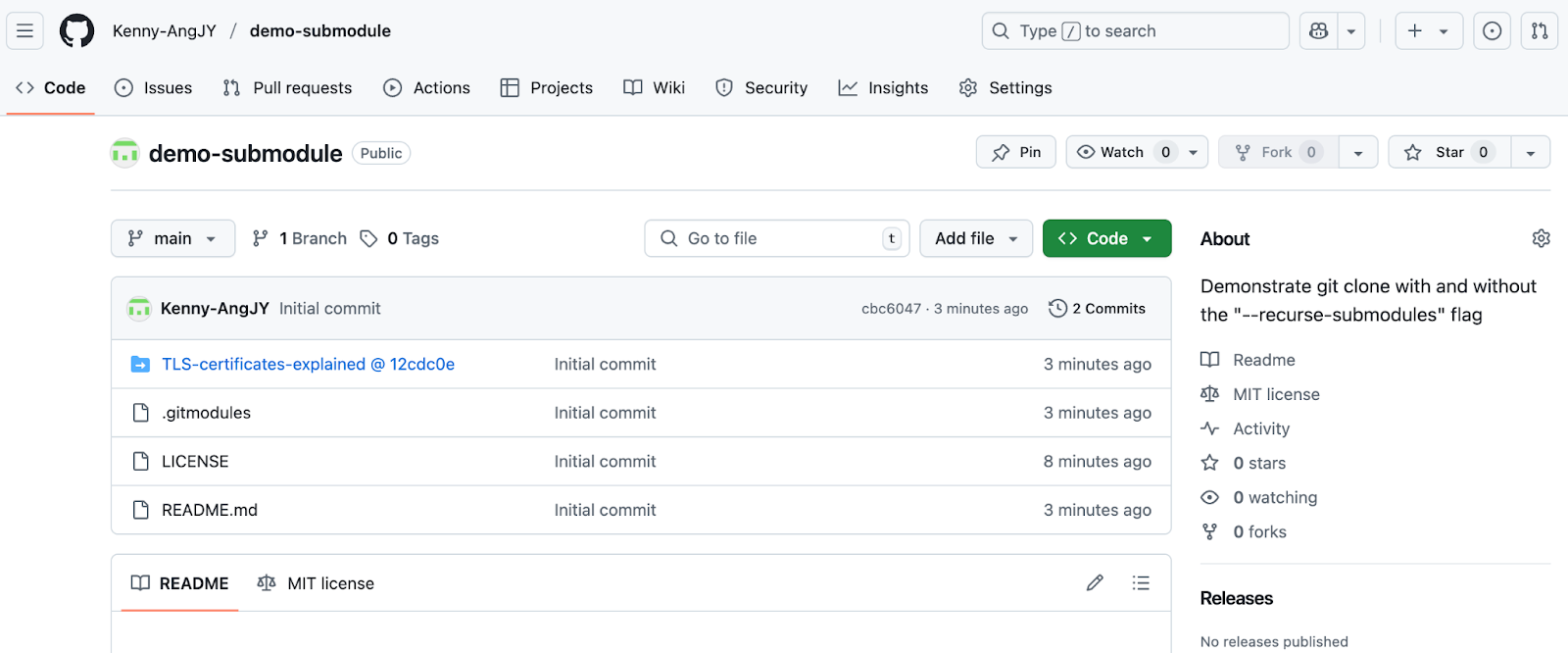1568x653 pixels.
Task: Open the Actions tab
Action: [x=427, y=87]
